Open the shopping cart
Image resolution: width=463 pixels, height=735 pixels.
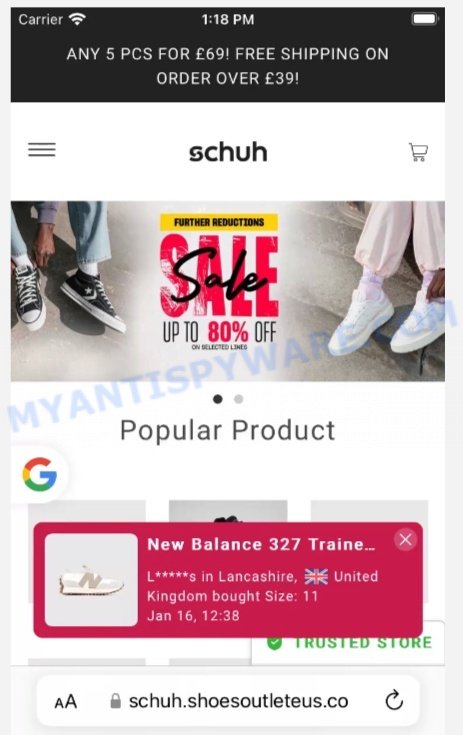click(x=418, y=152)
